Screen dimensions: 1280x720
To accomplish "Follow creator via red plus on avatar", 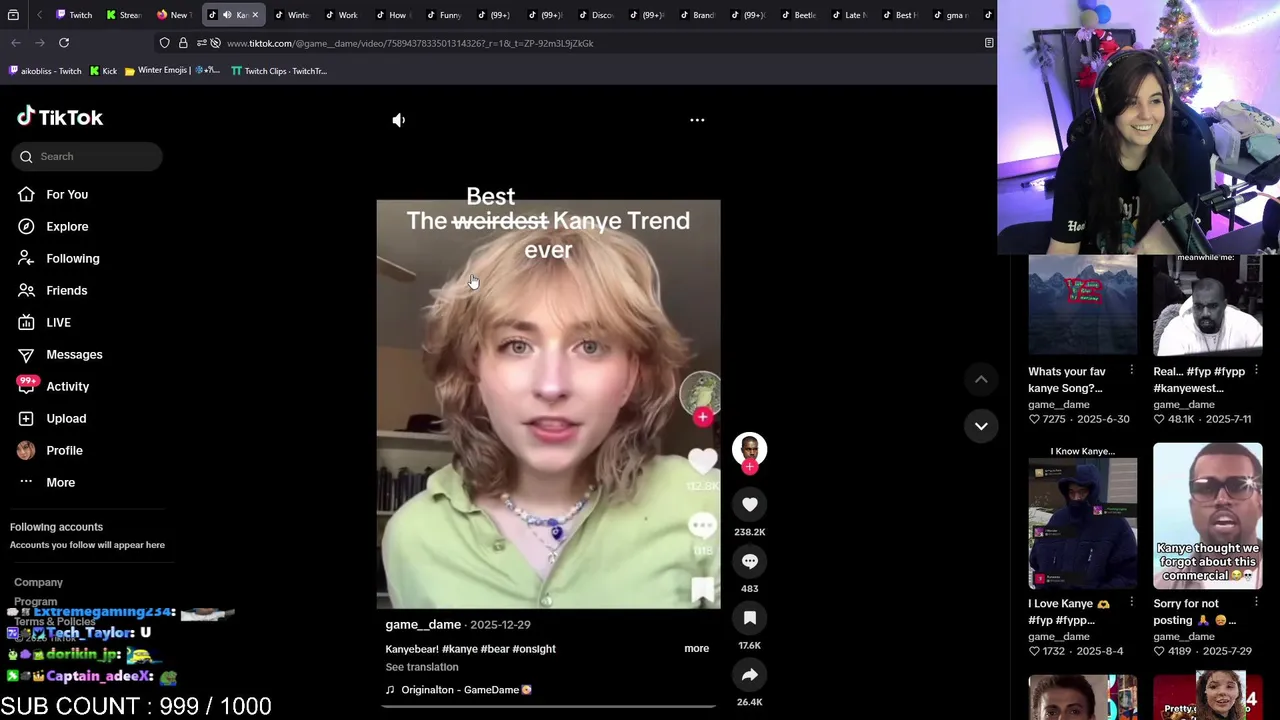I will tap(749, 467).
